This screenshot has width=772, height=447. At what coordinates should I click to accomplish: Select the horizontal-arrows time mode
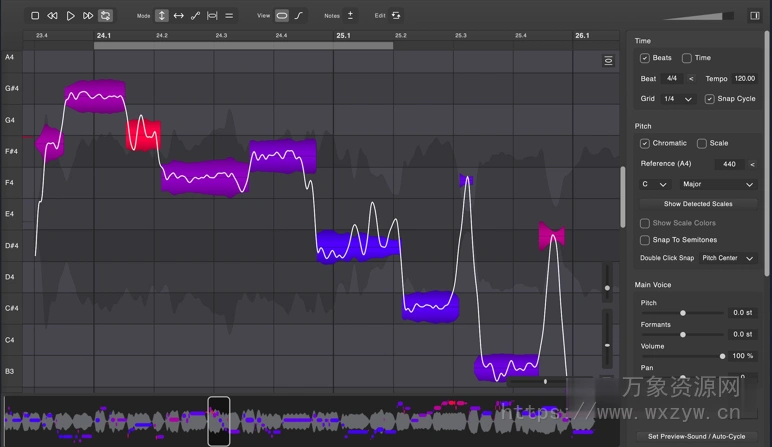(179, 16)
